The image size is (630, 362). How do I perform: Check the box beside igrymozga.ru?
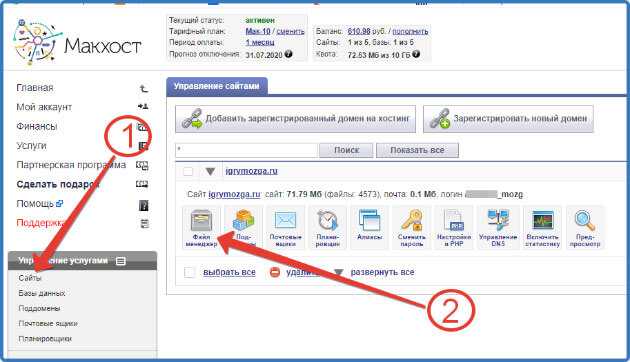[x=188, y=172]
